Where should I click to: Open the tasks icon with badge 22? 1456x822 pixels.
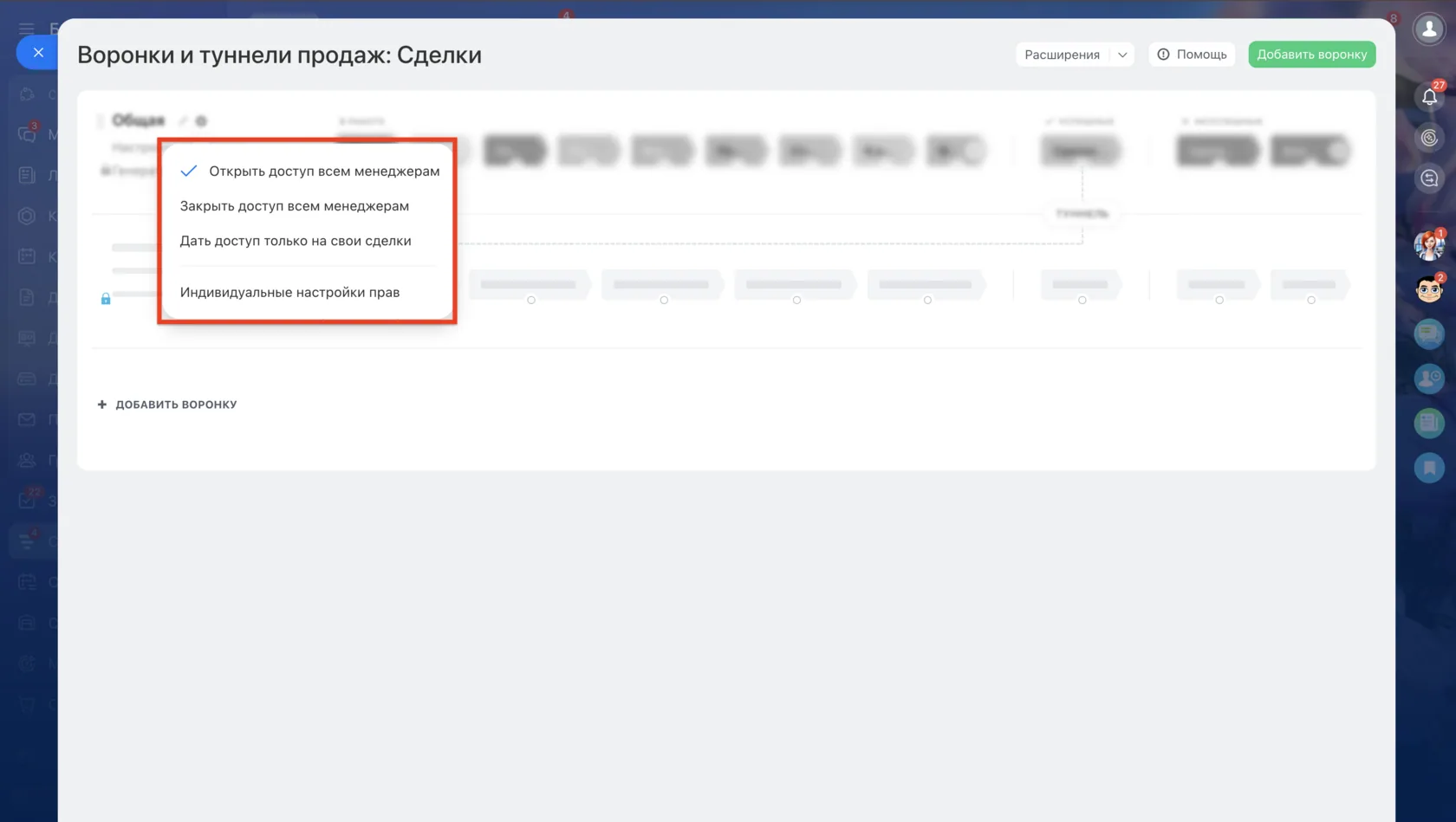(27, 500)
